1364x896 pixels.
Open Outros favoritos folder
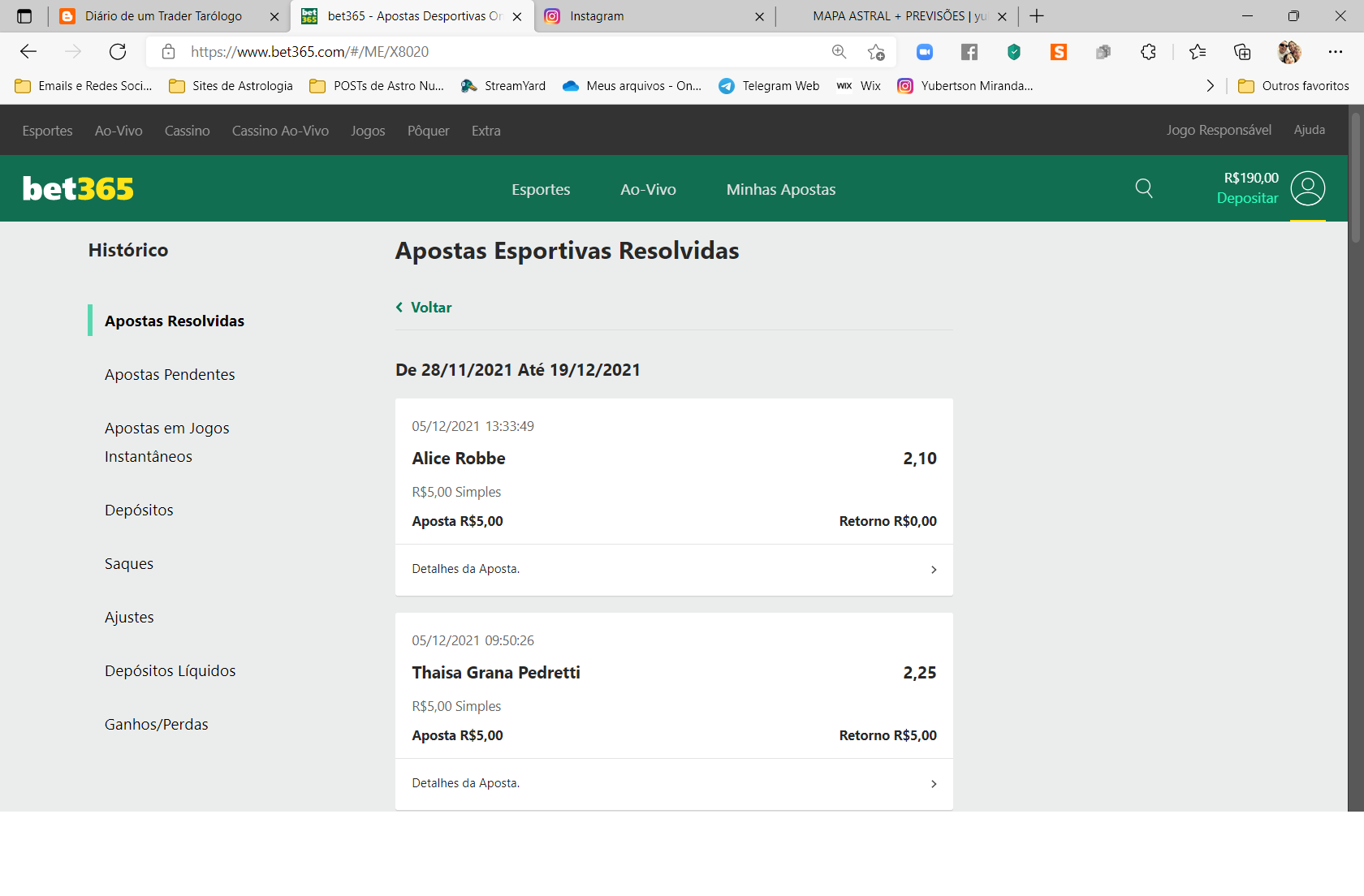tap(1293, 86)
